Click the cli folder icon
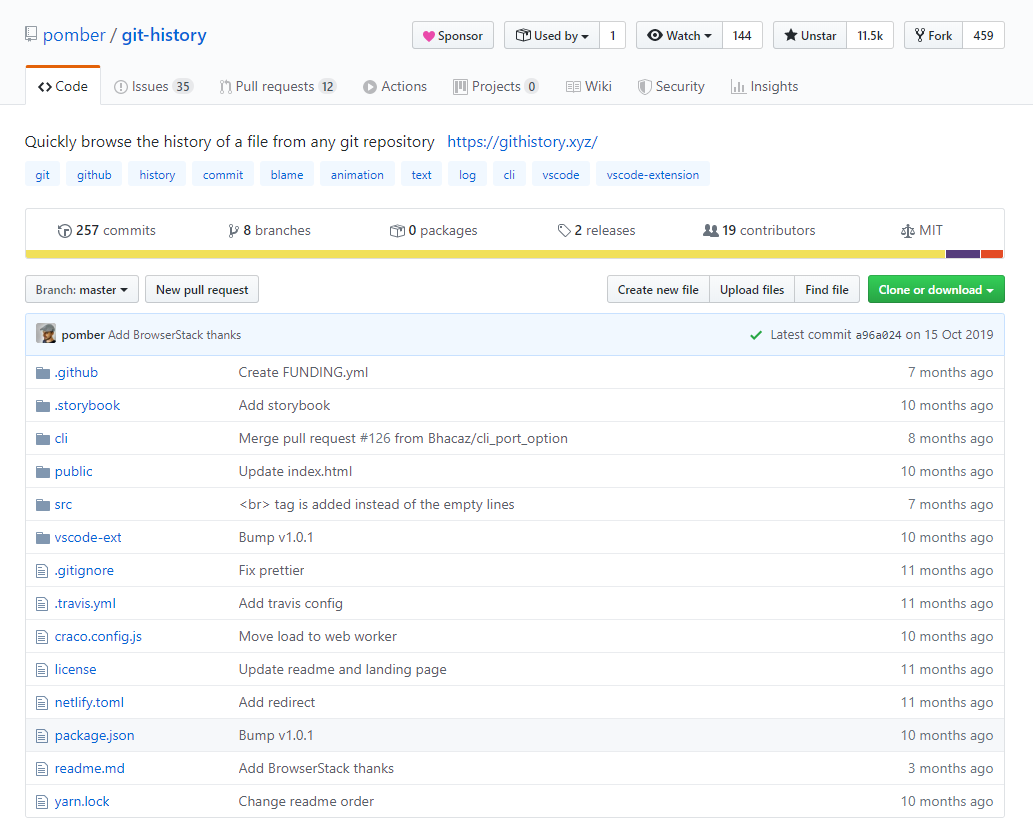 [43, 439]
